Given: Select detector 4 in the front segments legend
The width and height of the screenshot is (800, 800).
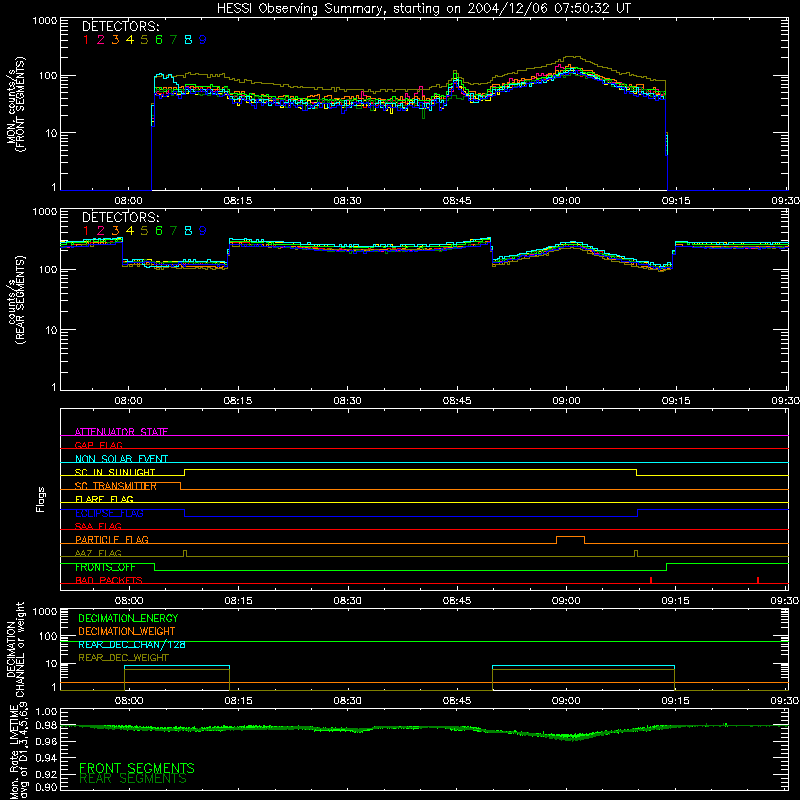Looking at the screenshot, I should (x=130, y=40).
